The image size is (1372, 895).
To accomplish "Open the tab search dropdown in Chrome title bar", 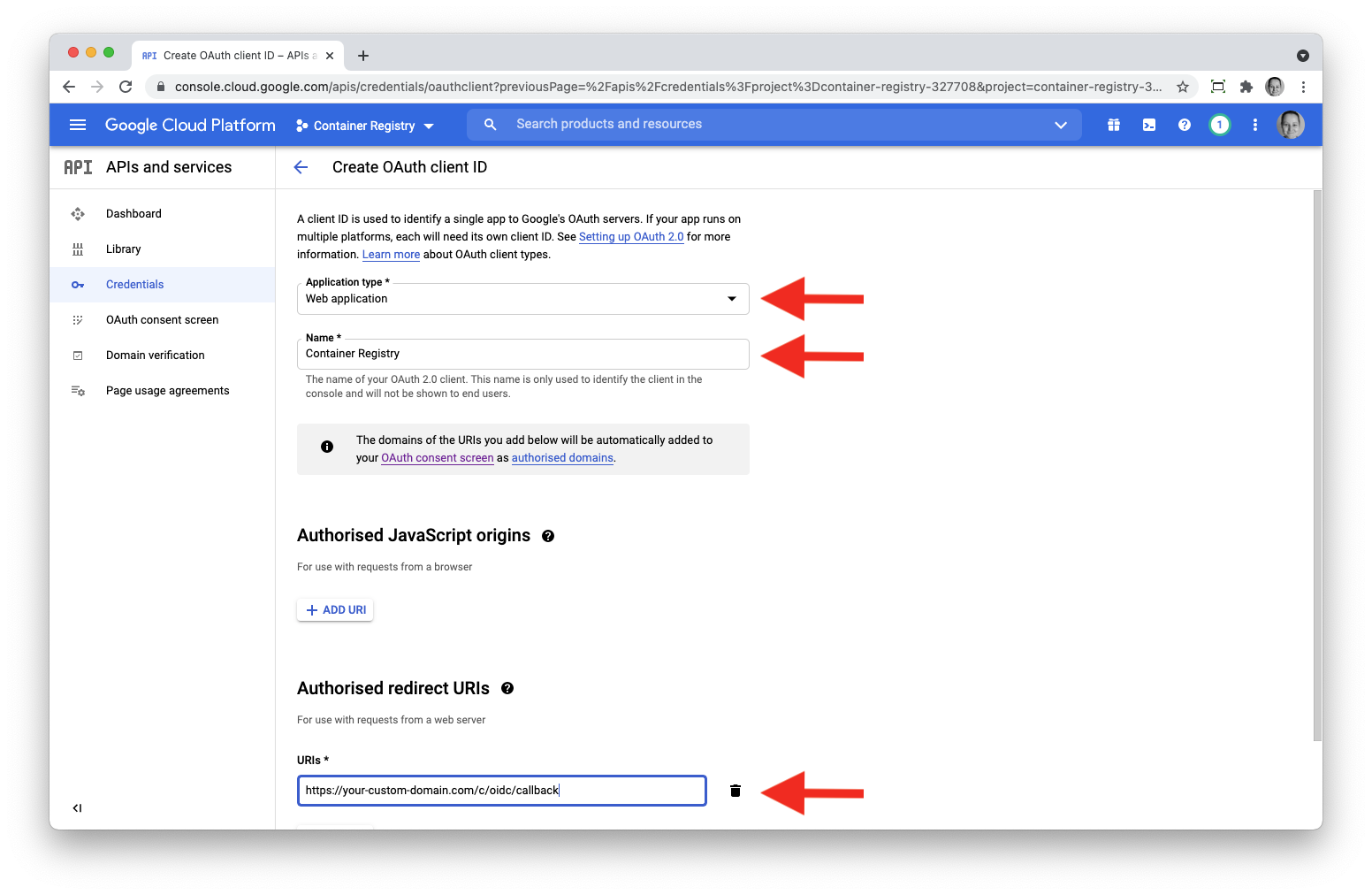I will pos(1303,56).
